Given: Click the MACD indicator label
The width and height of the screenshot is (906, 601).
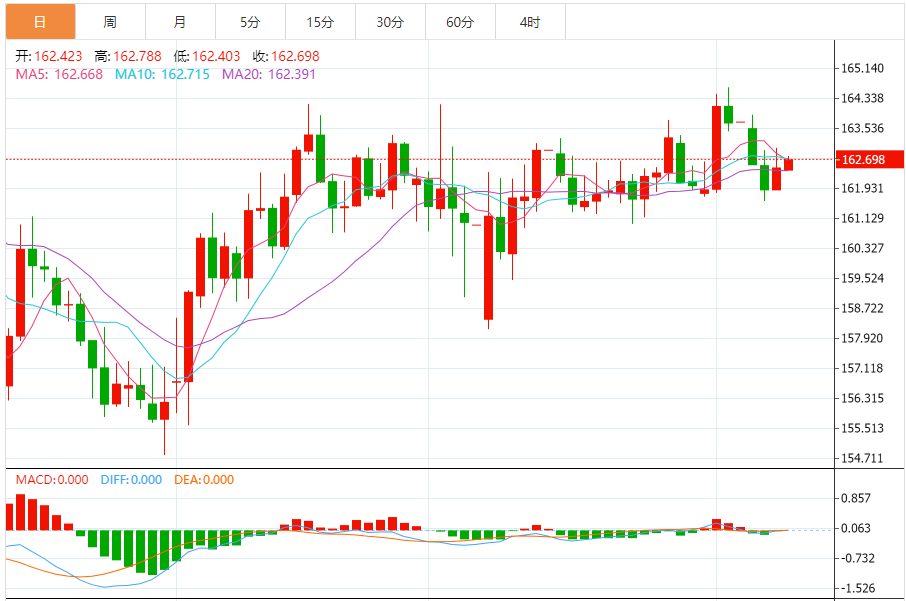Looking at the screenshot, I should tap(52, 480).
